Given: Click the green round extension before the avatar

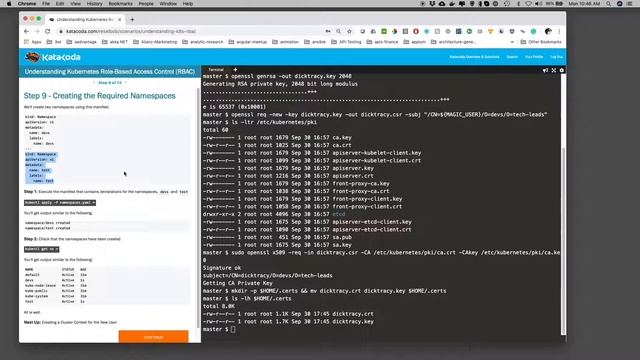Looking at the screenshot, I should point(533,31).
